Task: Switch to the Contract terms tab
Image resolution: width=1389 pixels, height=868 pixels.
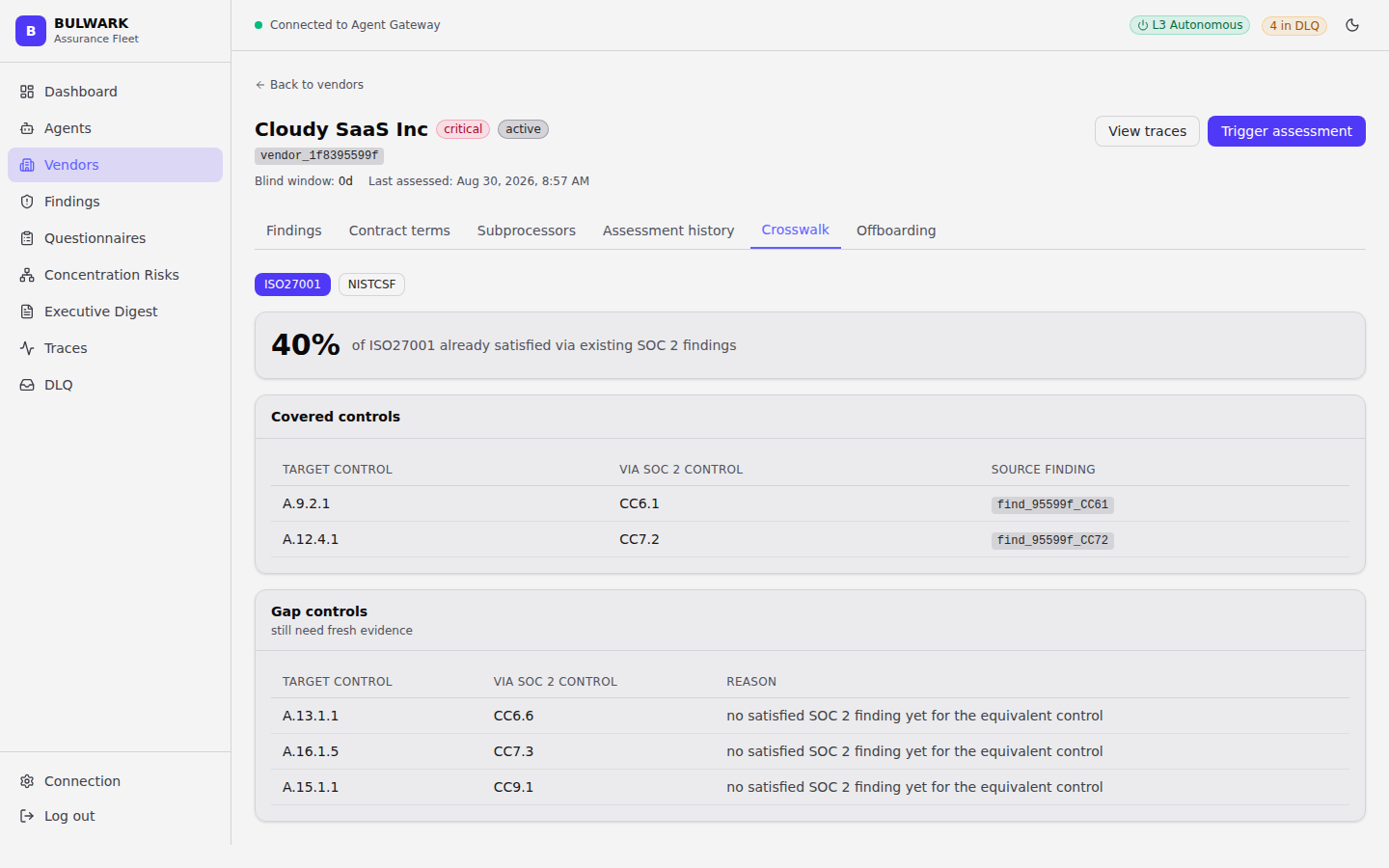Action: [x=399, y=231]
